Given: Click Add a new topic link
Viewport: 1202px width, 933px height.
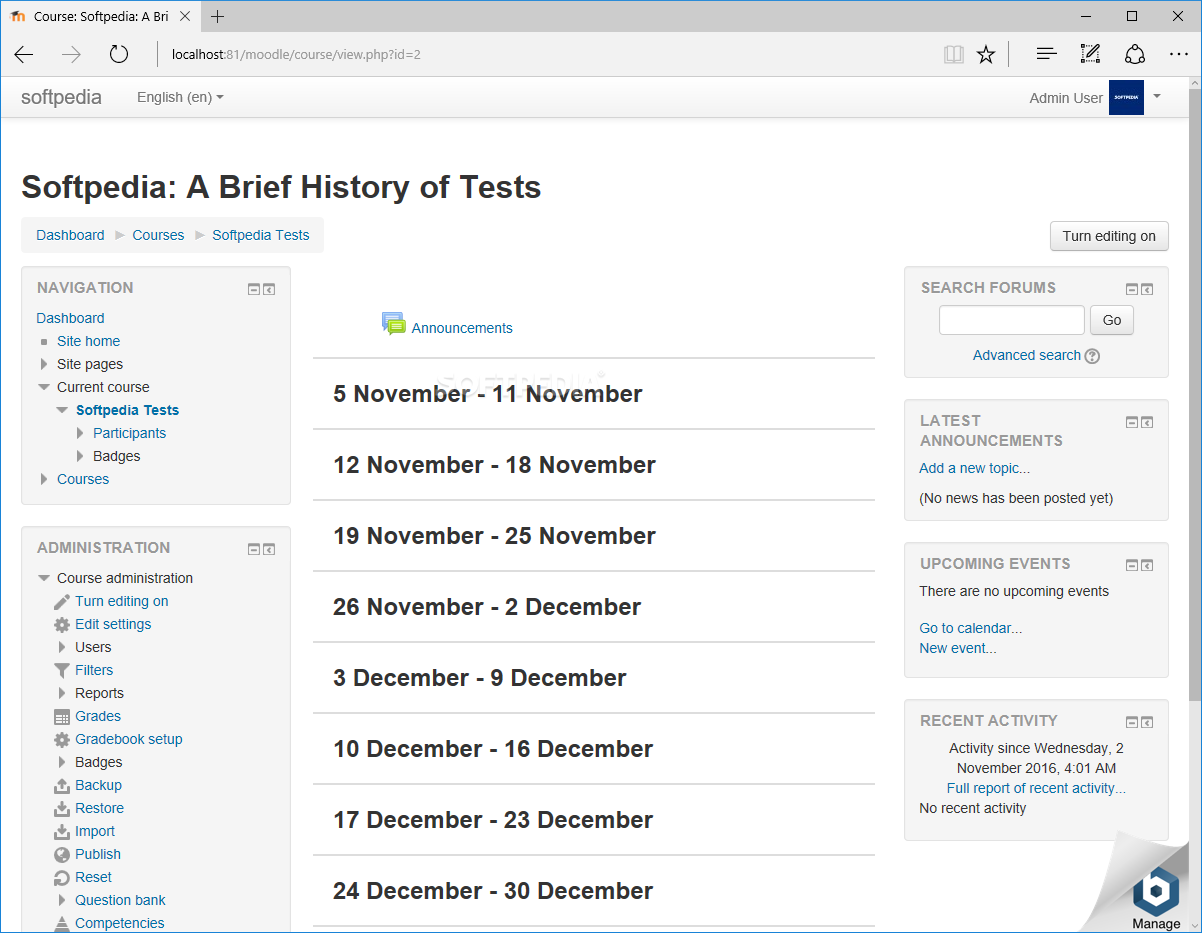Looking at the screenshot, I should (974, 468).
